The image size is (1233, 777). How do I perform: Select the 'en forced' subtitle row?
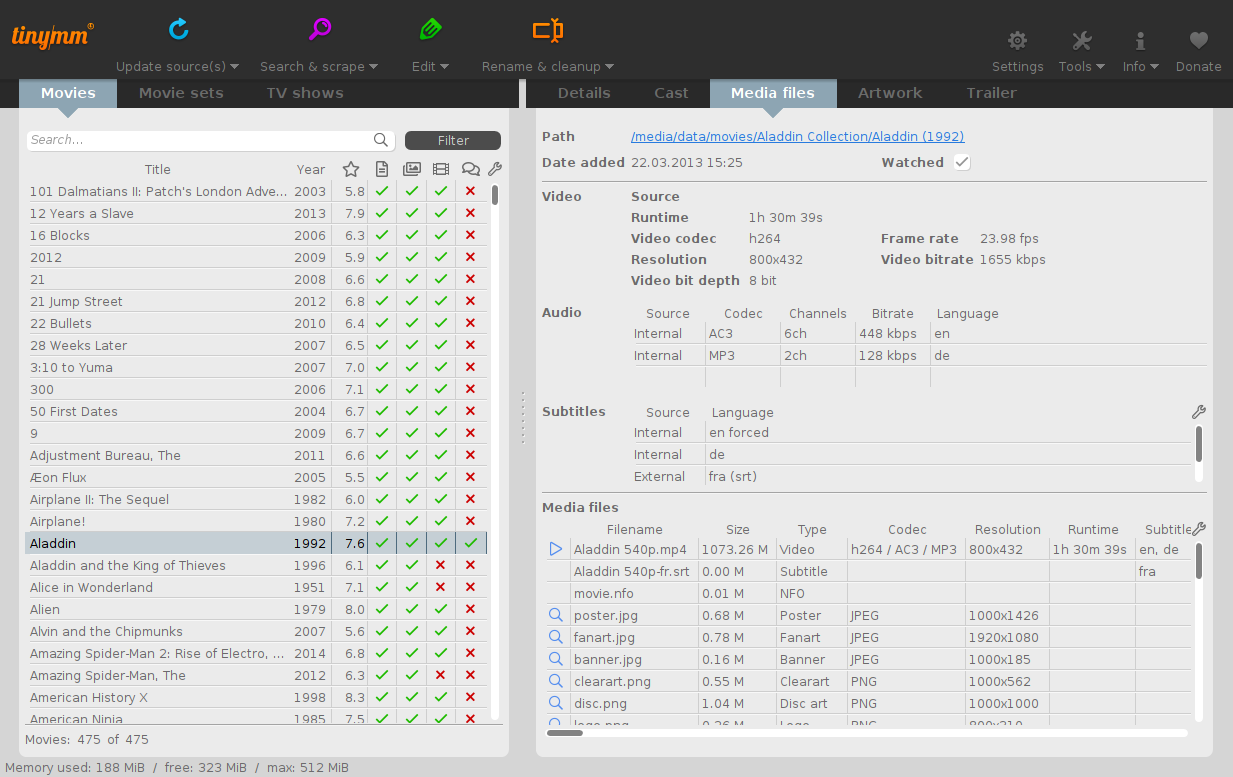[912, 432]
